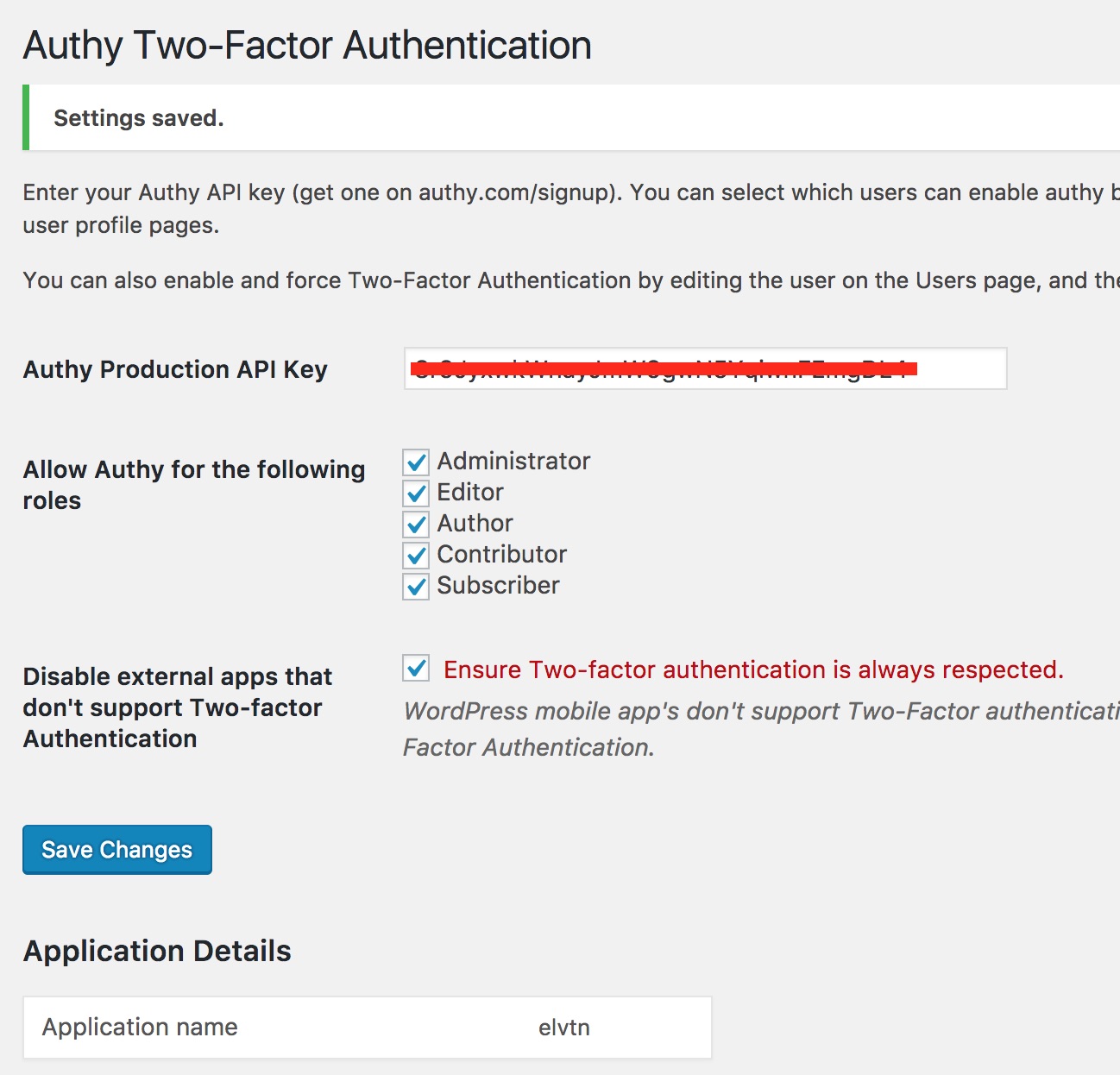The height and width of the screenshot is (1075, 1120).
Task: Uncheck the Administrator role checkbox
Action: tap(416, 462)
